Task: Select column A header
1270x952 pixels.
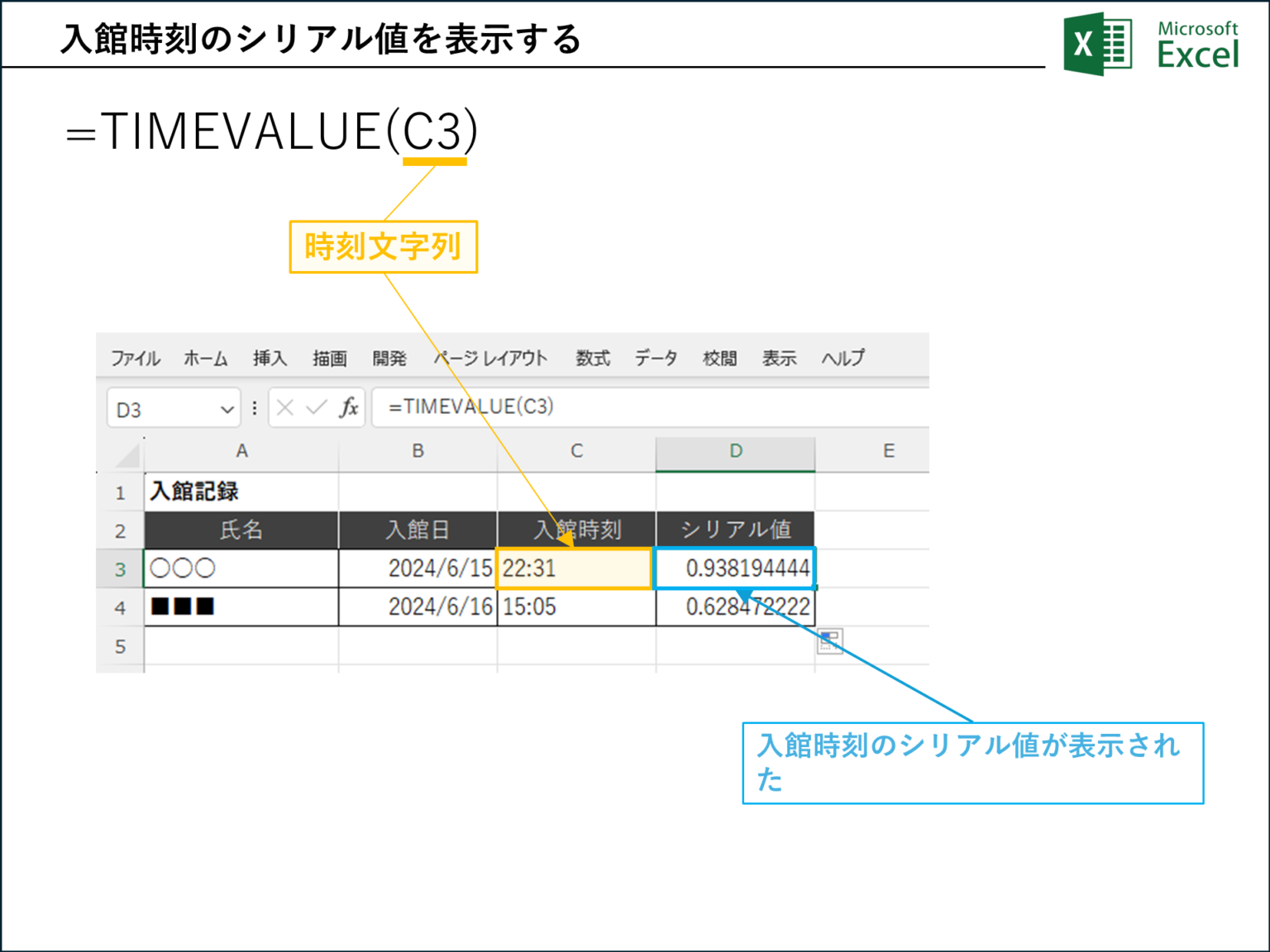Action: click(x=241, y=451)
